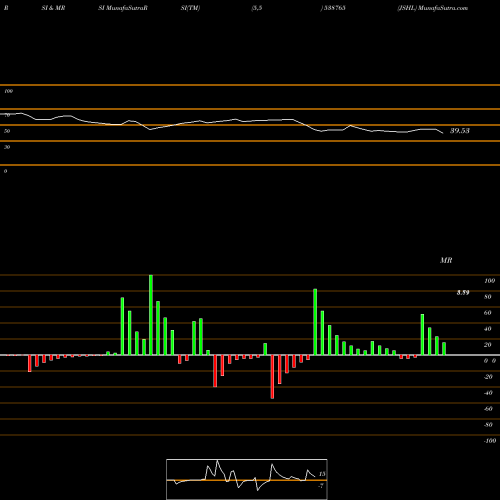Click the 'SI MunafaSutraR' header label

click(123, 8)
